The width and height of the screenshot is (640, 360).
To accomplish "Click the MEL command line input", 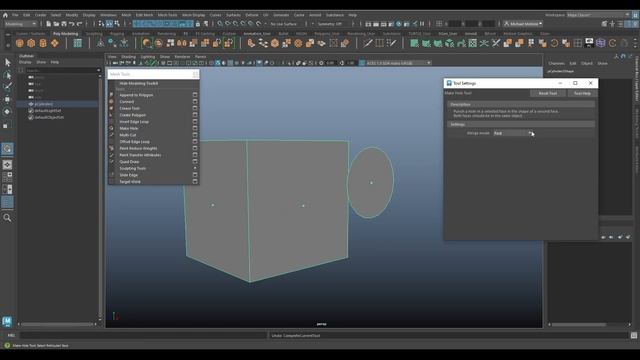I will point(143,336).
